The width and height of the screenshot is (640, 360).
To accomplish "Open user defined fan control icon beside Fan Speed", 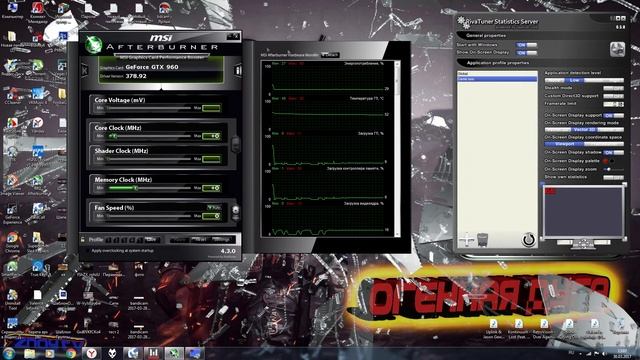I will [236, 211].
